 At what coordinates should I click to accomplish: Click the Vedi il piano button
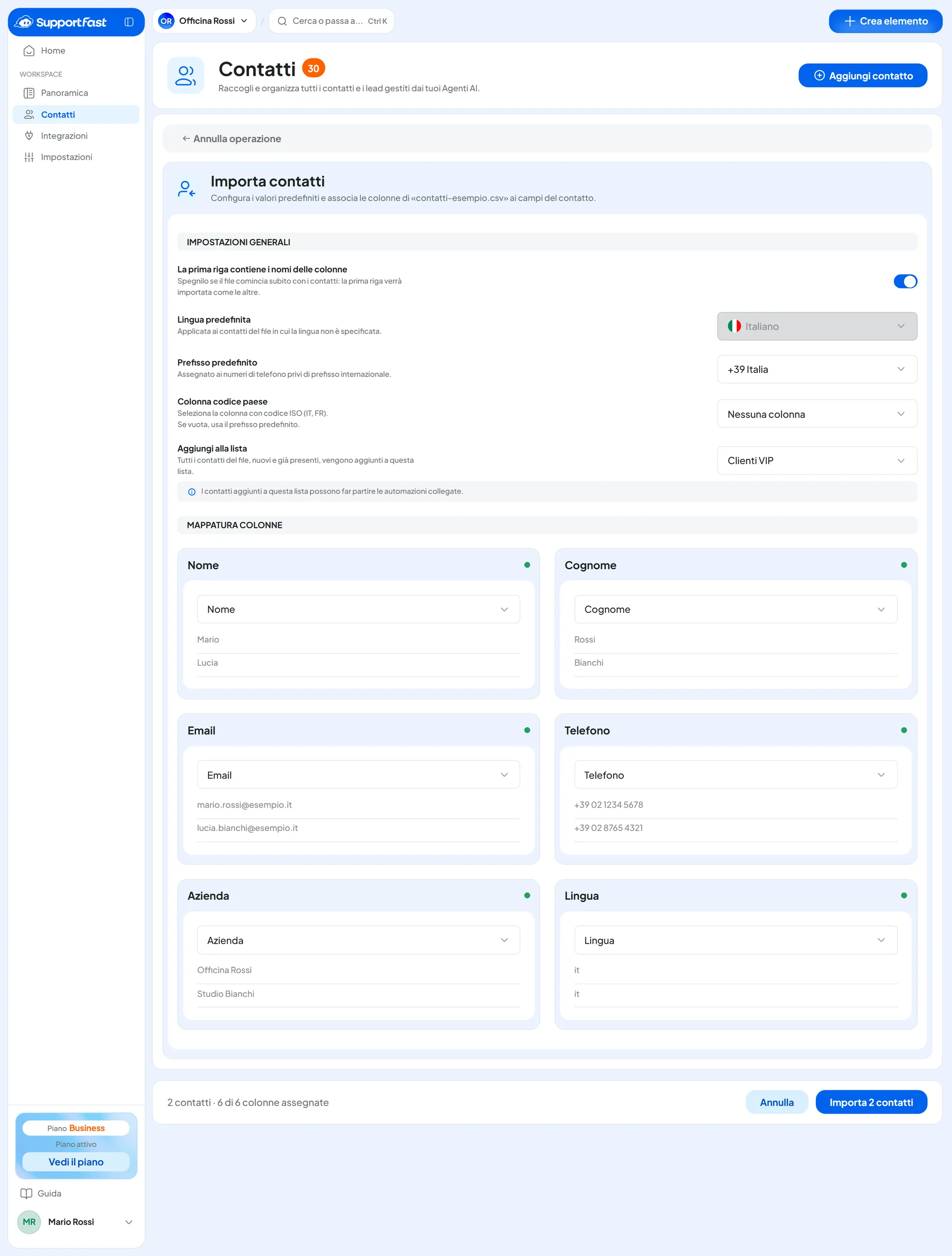[76, 1162]
